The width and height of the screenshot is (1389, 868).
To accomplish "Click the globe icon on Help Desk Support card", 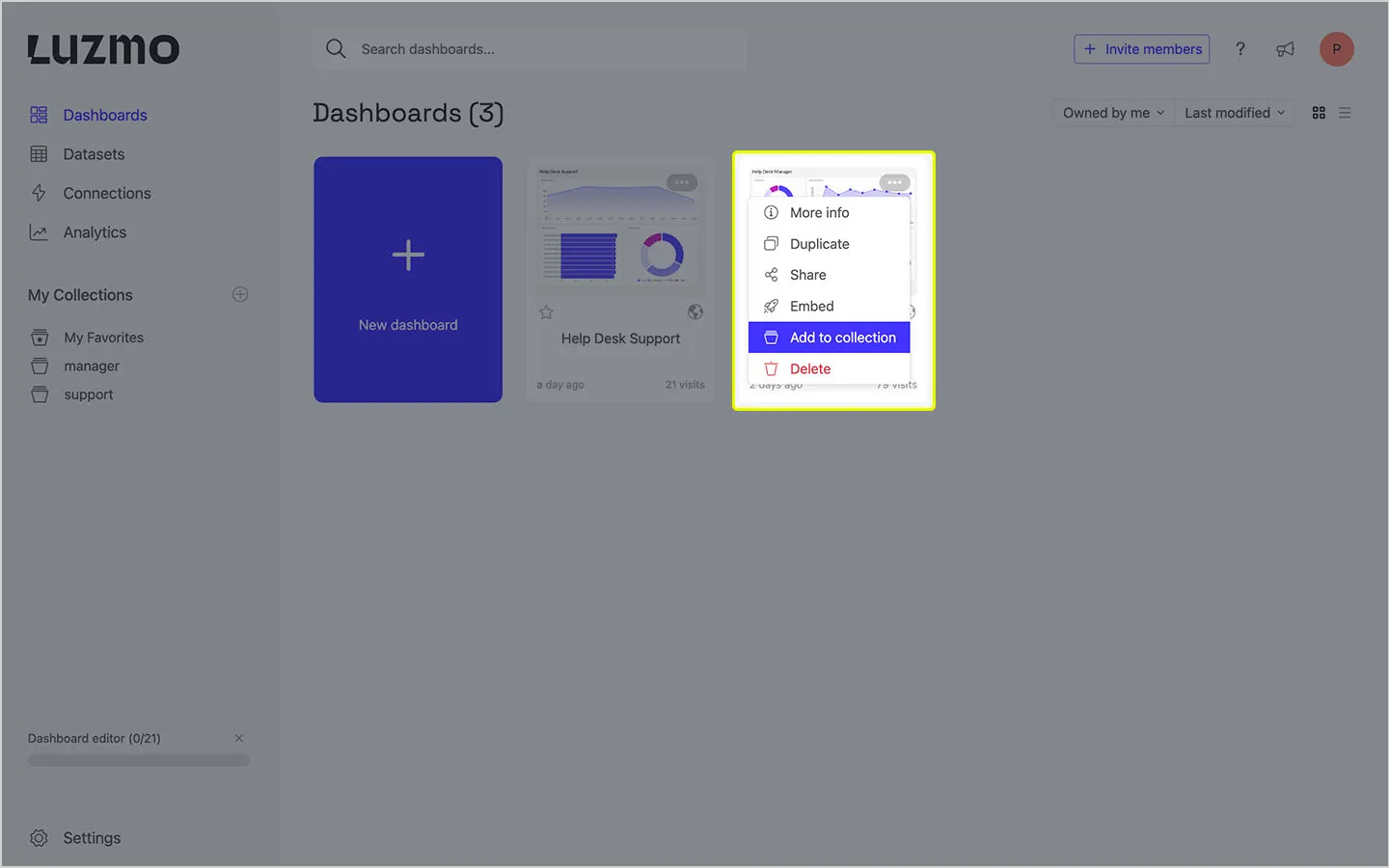I will pyautogui.click(x=695, y=312).
